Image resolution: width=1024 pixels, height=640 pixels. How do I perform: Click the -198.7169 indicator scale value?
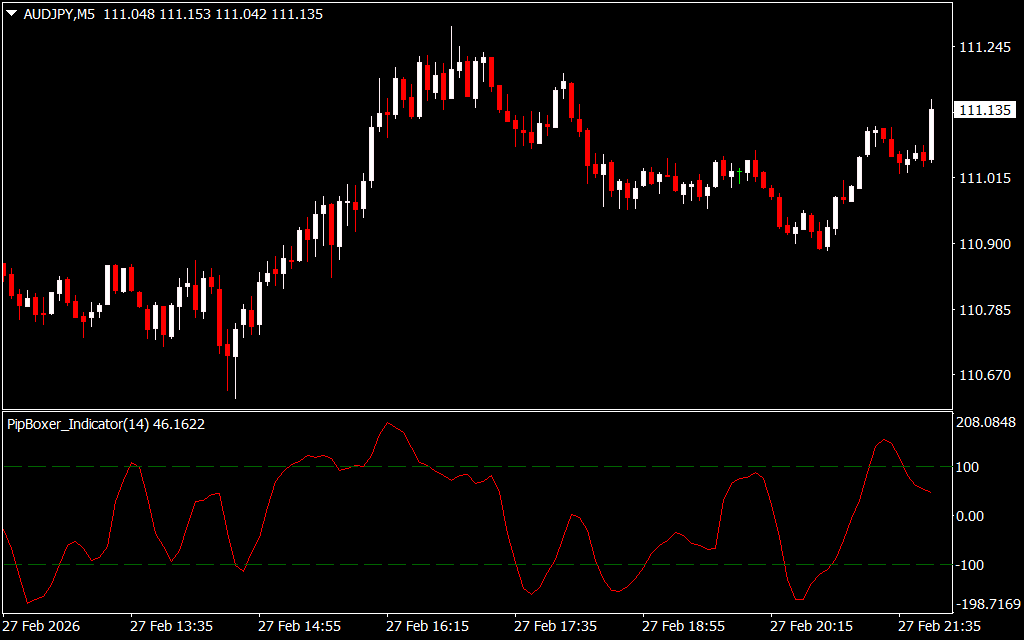(986, 605)
